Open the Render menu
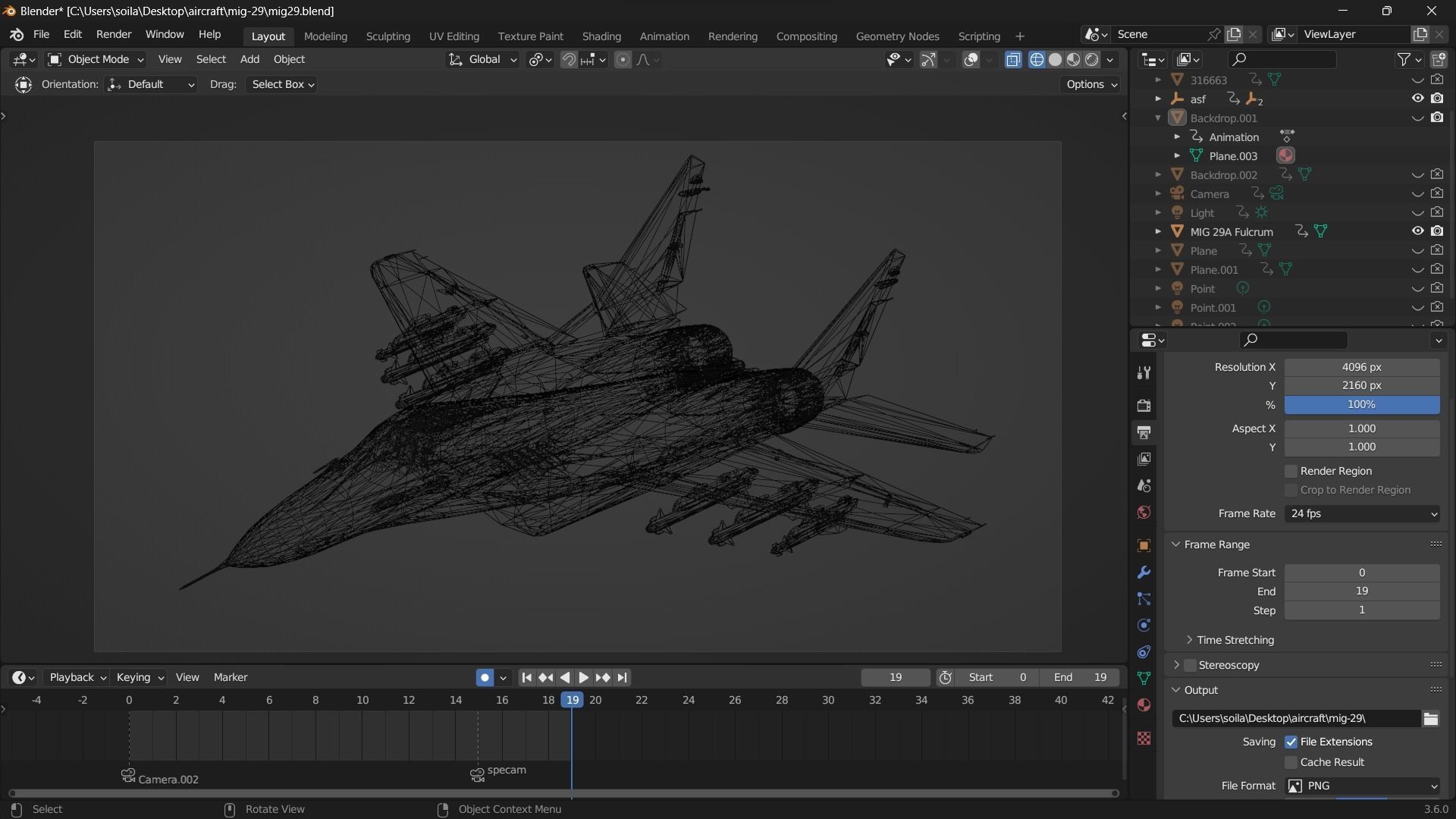The image size is (1456, 819). click(x=114, y=34)
